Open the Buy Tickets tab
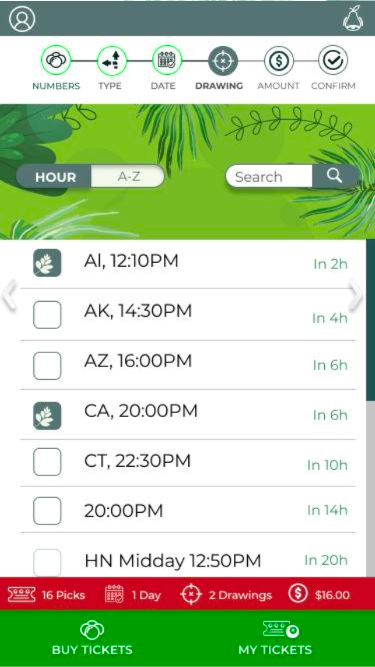The image size is (375, 667). pyautogui.click(x=92, y=638)
